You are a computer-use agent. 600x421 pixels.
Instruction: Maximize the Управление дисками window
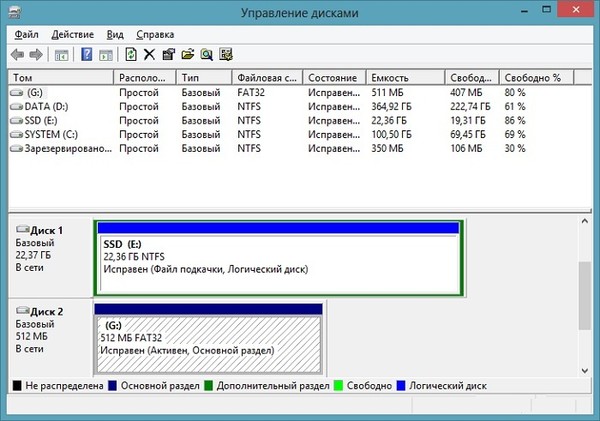pos(546,10)
